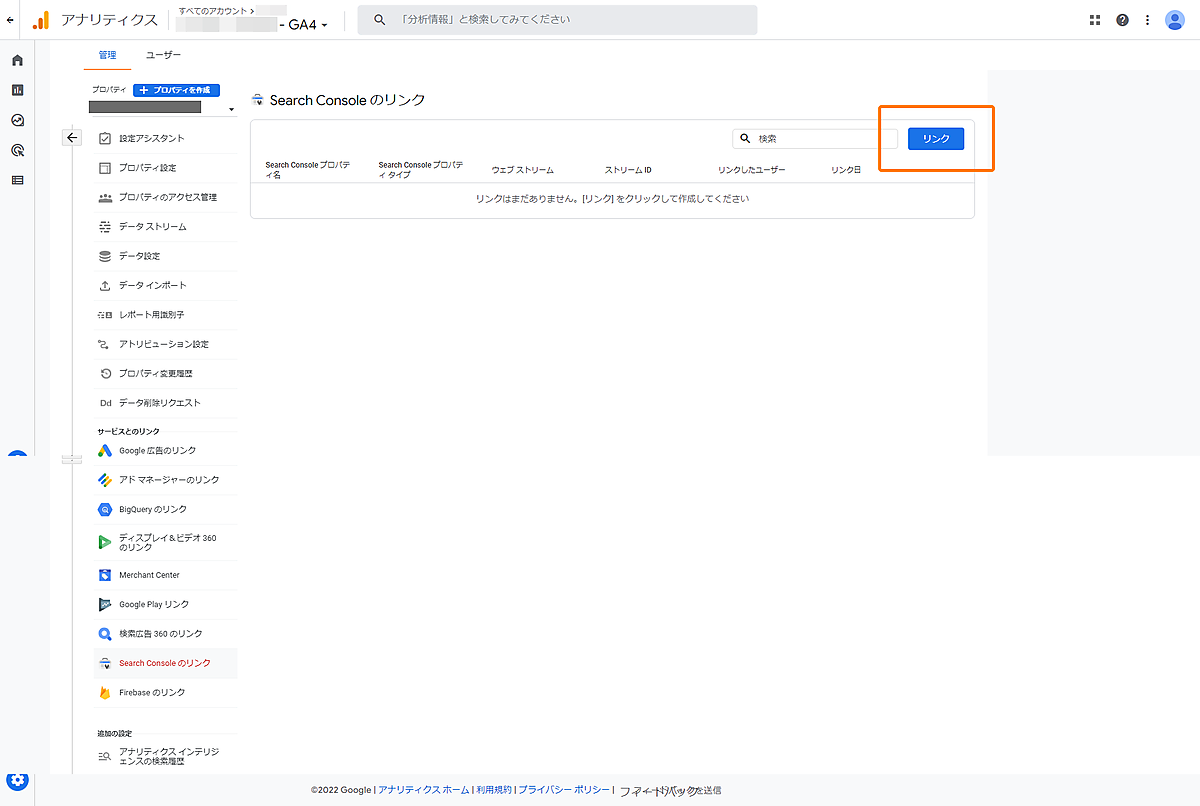Click the 検索 field in links table
Viewport: 1200px width, 806px height.
tap(820, 139)
